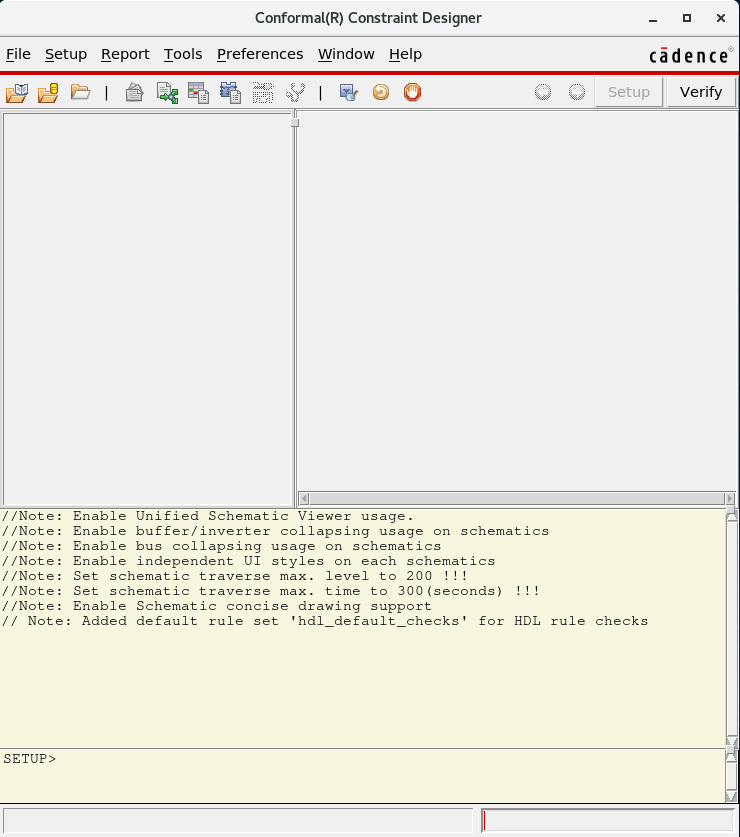Open the Help menu

(x=405, y=54)
